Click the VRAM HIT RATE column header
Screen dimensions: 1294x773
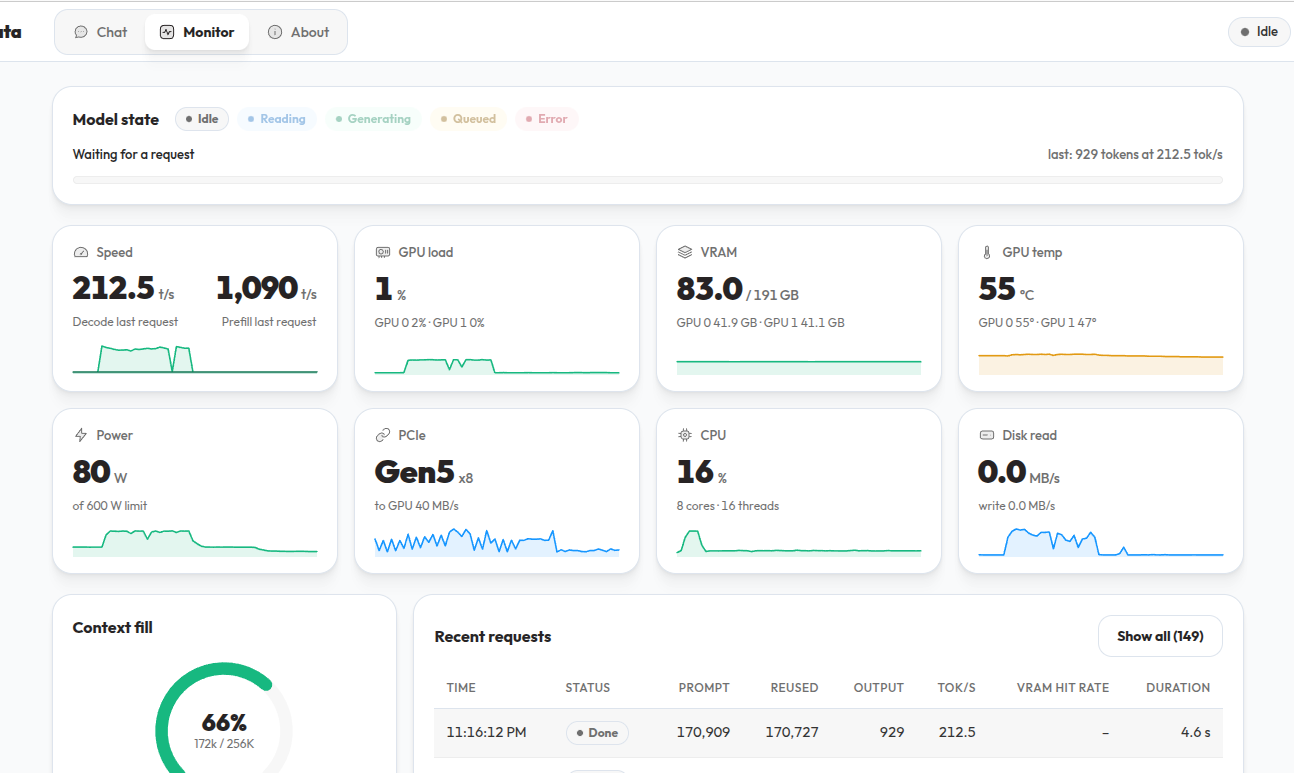[1063, 688]
